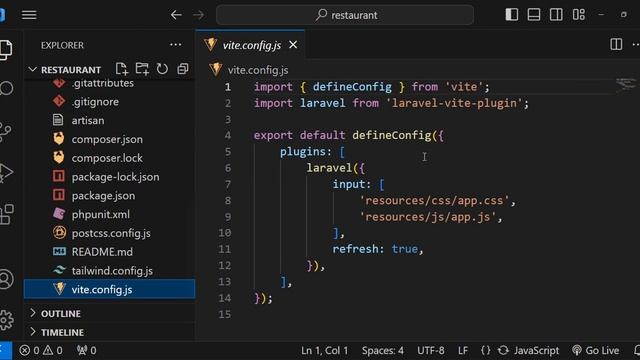
Task: Create a new file in RESTAURANT
Action: click(x=121, y=69)
